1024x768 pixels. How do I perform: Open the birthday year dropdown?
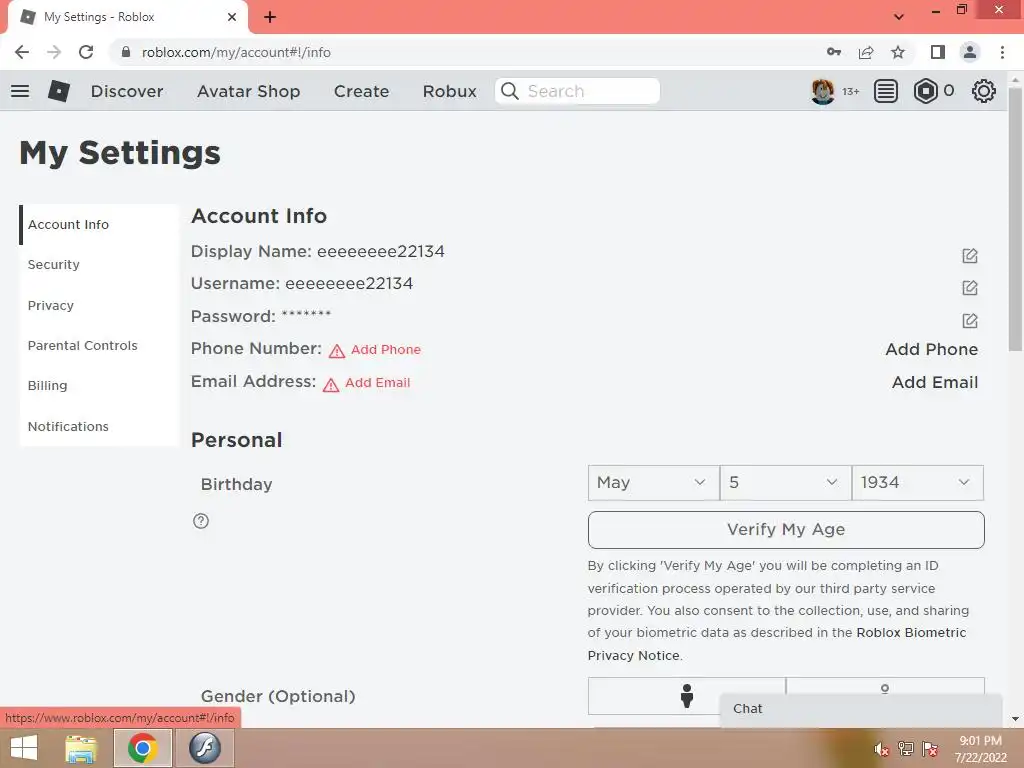(918, 483)
